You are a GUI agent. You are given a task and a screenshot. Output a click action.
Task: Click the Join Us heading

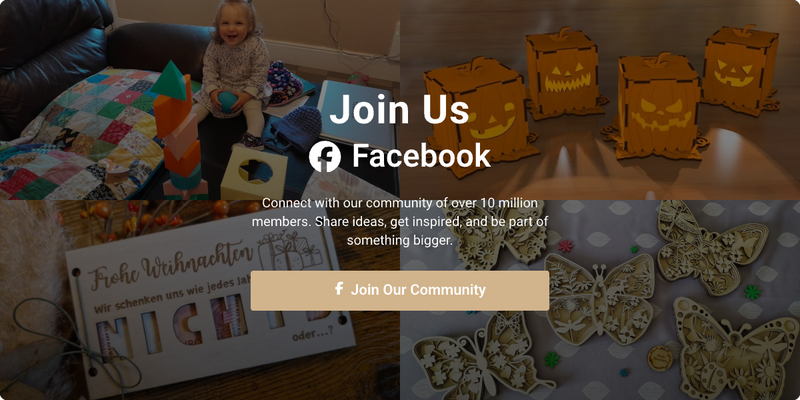[399, 109]
